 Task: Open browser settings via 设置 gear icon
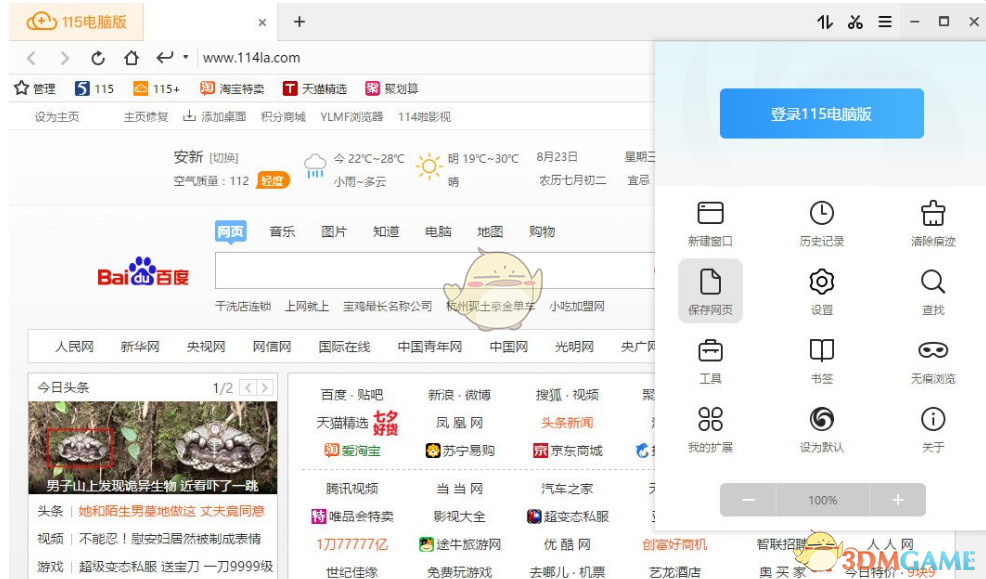pyautogui.click(x=821, y=290)
